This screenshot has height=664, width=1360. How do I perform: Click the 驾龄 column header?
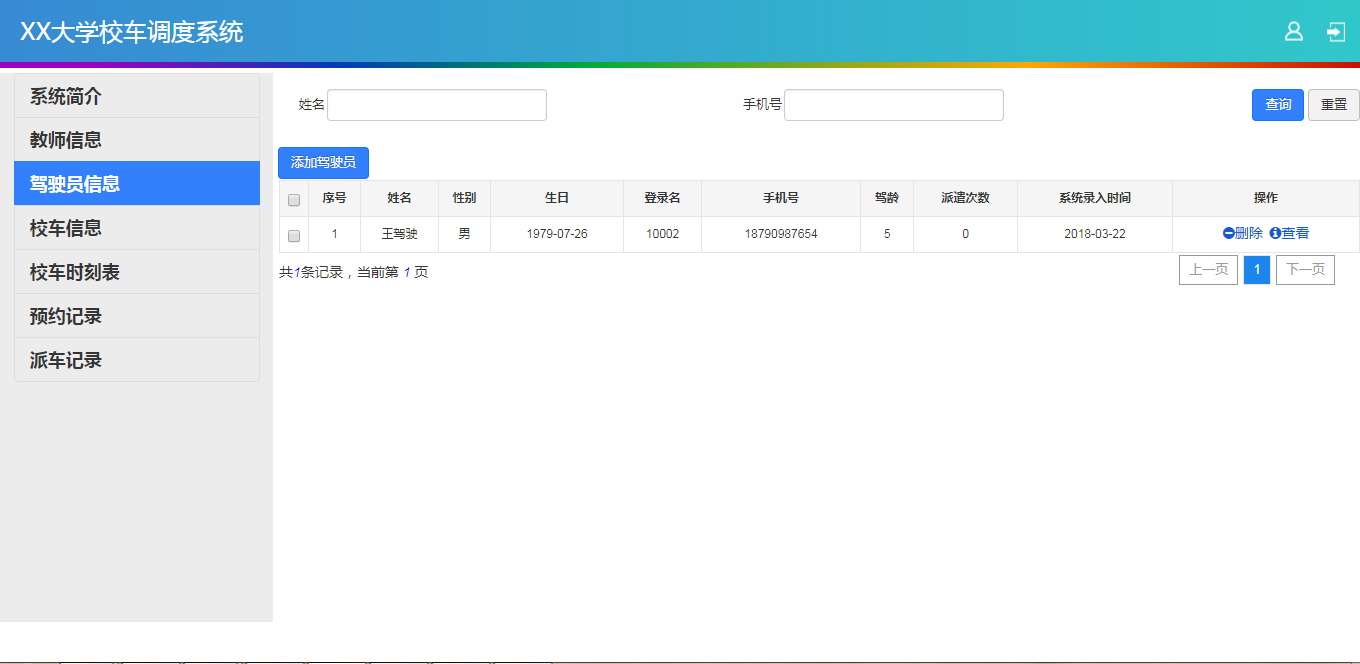(887, 198)
